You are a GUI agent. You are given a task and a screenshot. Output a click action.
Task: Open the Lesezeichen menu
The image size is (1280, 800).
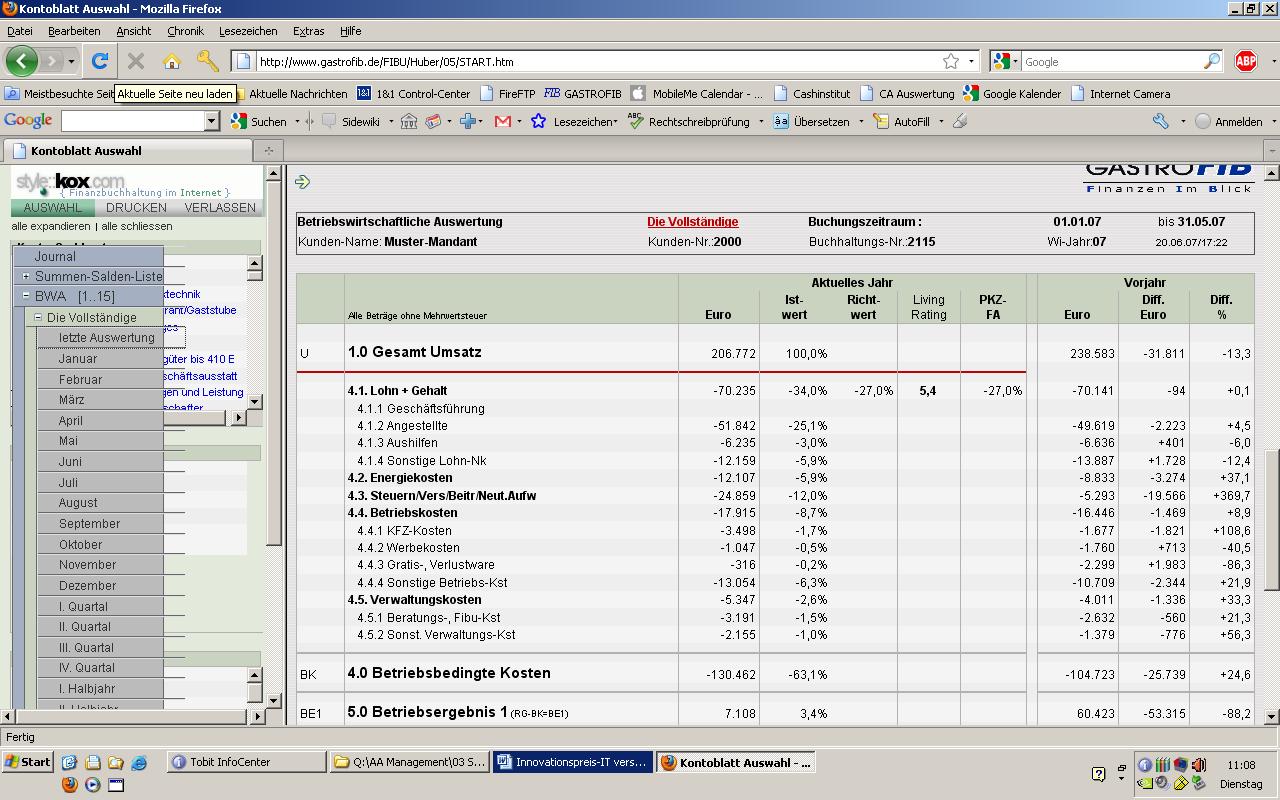[249, 31]
